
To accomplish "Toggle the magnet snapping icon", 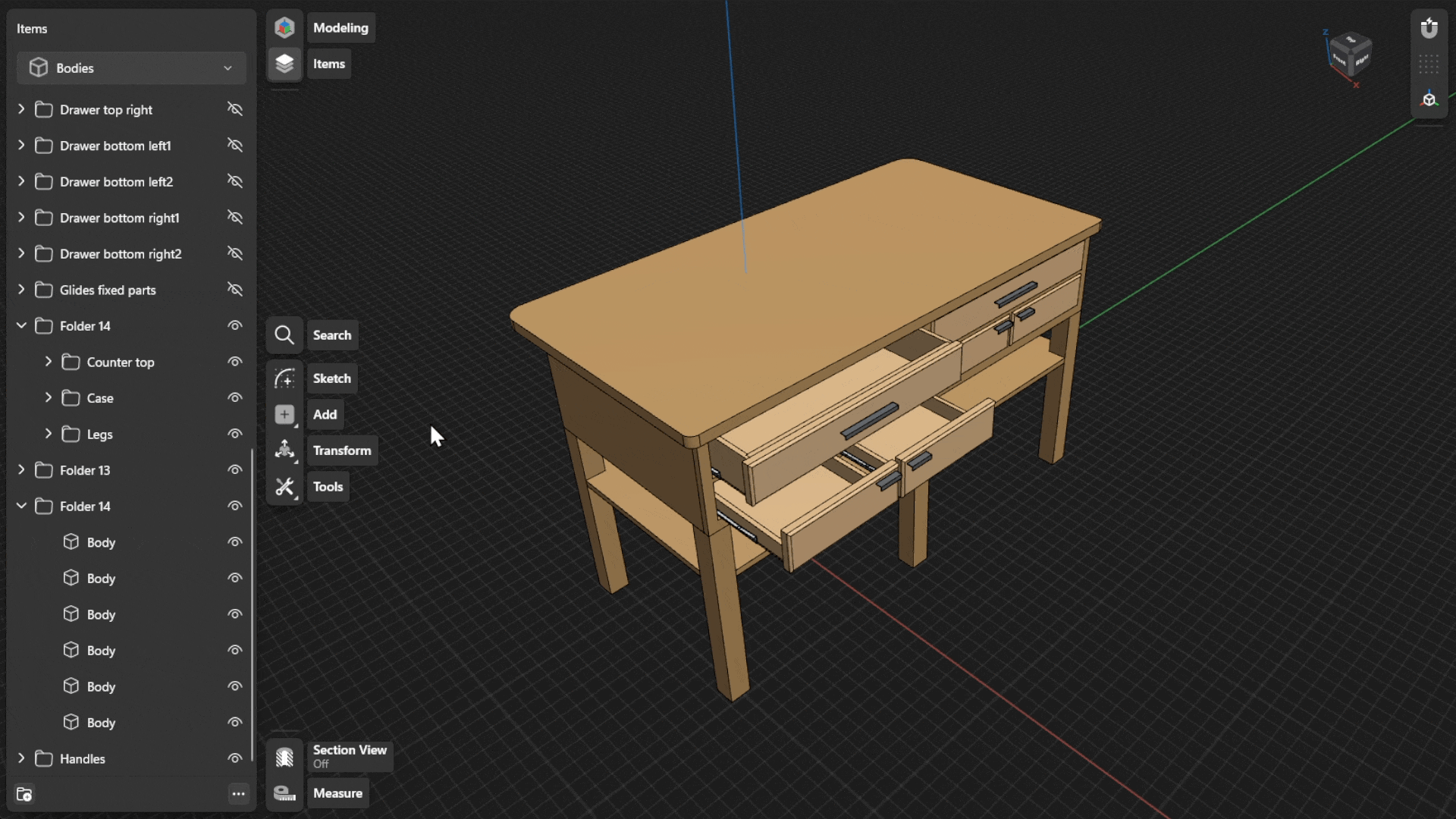I will click(1429, 29).
